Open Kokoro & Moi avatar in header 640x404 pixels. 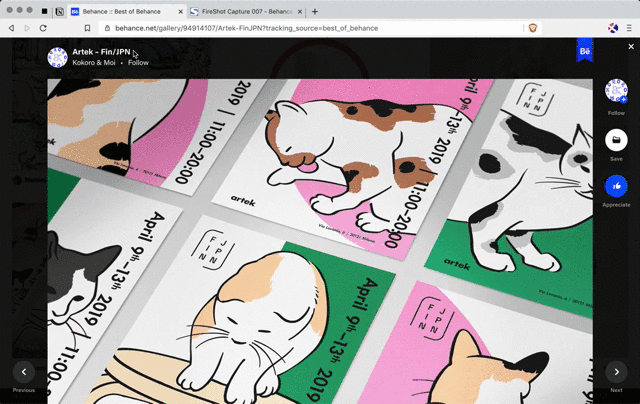(58, 58)
